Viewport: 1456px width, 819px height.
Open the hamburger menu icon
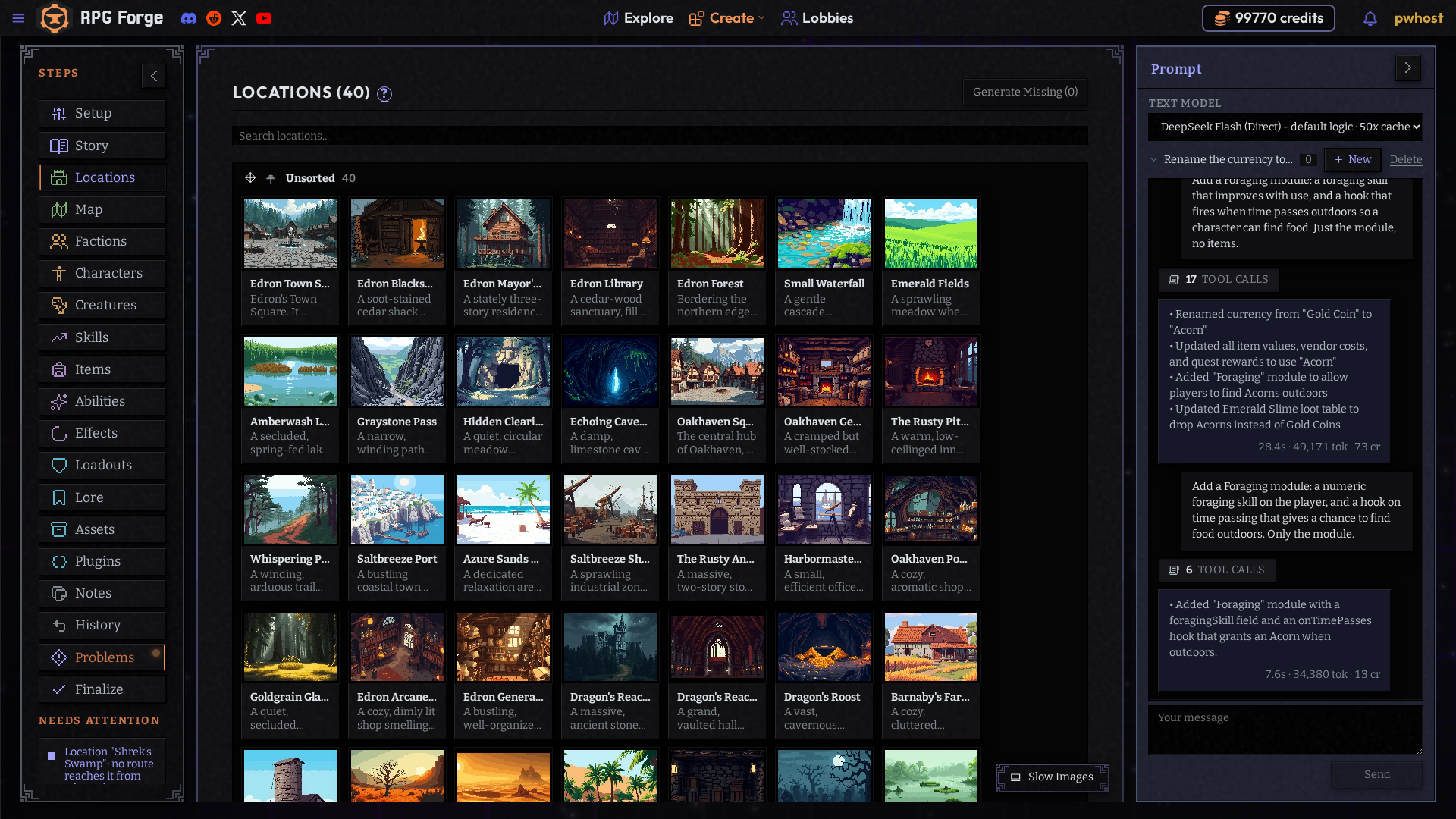18,18
